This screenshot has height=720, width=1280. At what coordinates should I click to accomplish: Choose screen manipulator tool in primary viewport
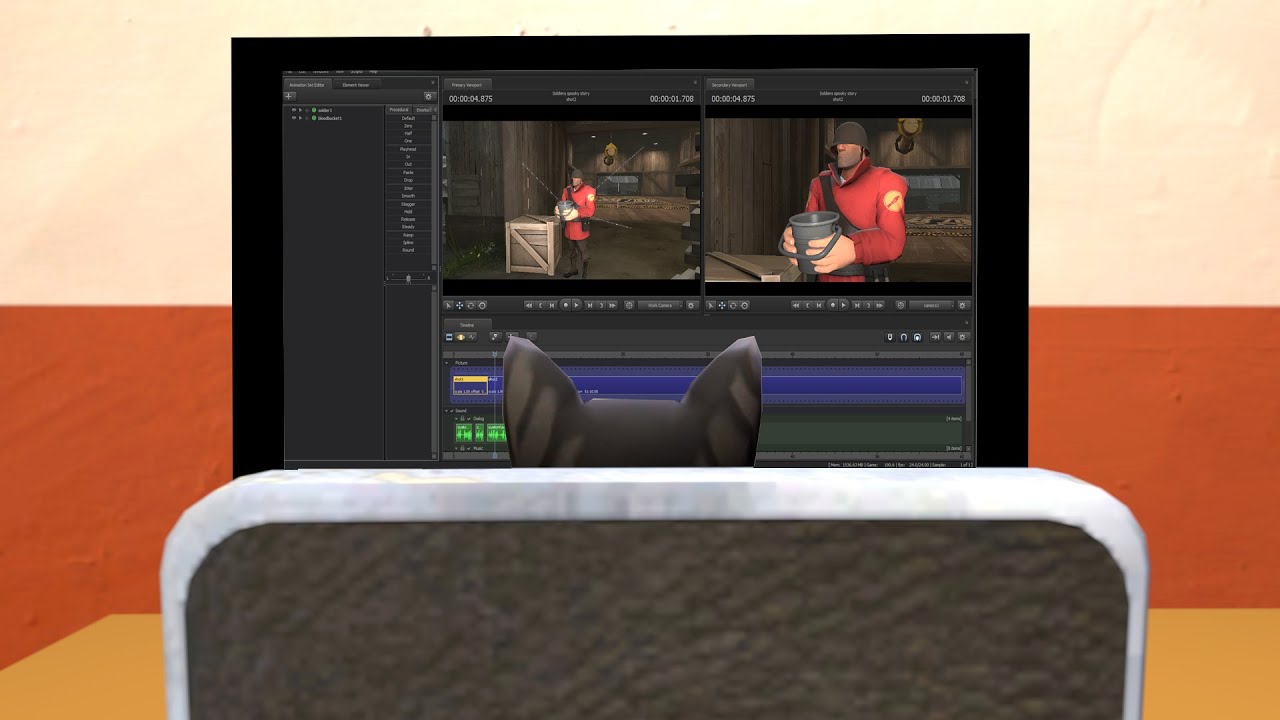[482, 305]
